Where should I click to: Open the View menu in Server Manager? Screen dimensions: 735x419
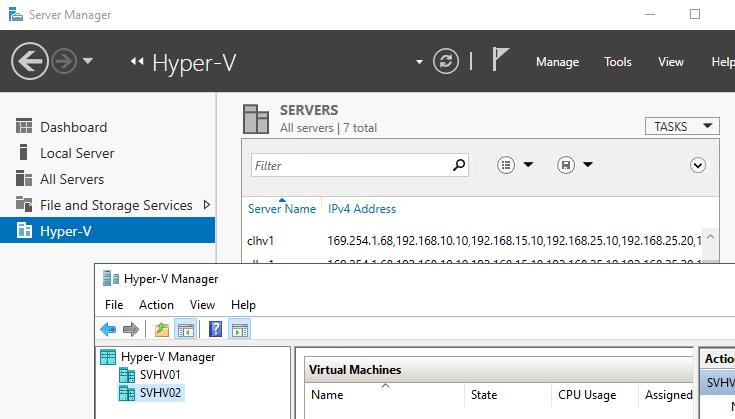[x=671, y=62]
